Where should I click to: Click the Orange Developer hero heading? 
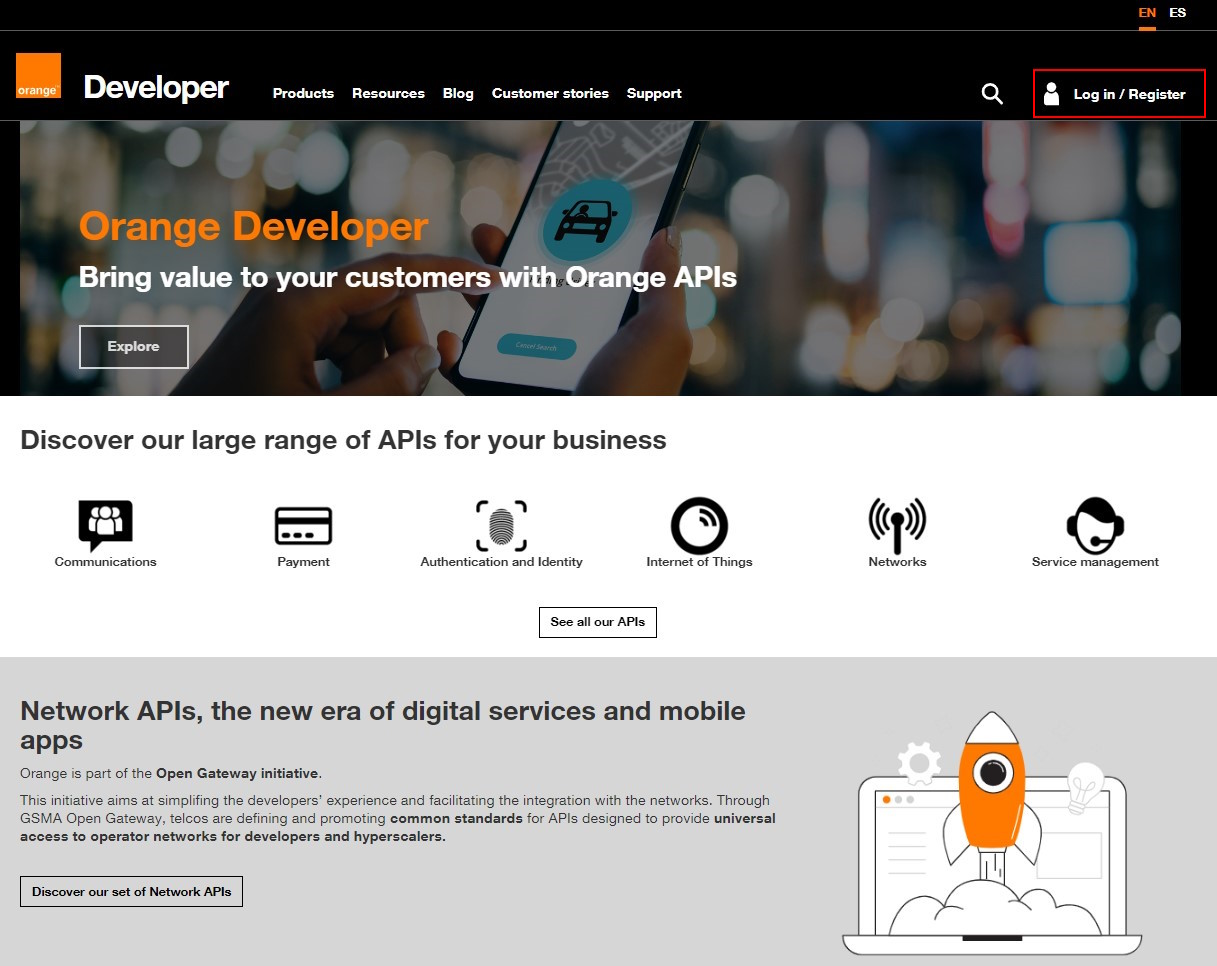253,227
